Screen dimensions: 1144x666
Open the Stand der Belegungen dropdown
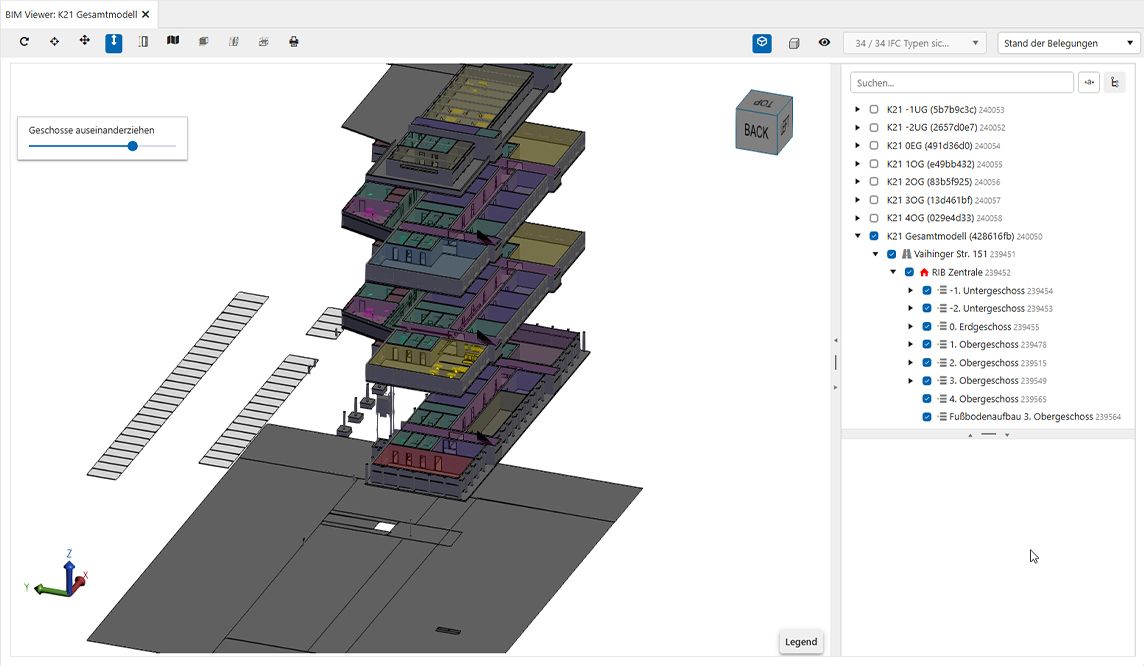pyautogui.click(x=1068, y=43)
